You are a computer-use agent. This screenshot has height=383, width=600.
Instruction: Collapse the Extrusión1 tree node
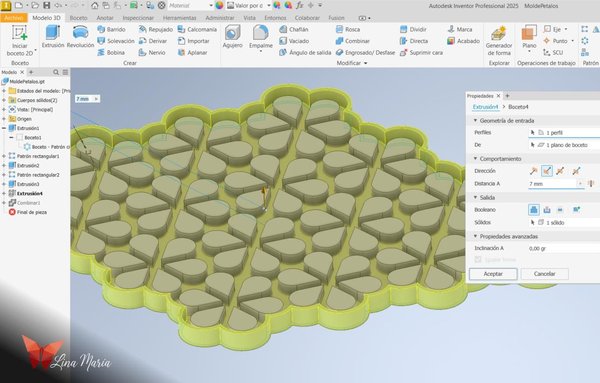(4, 128)
